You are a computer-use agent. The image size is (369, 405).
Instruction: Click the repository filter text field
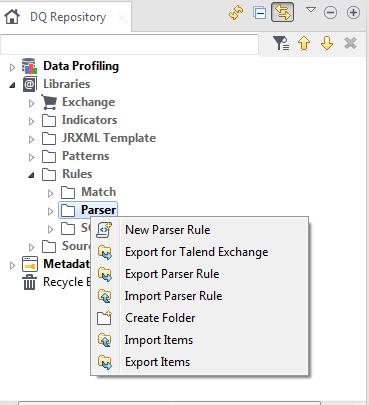point(129,44)
